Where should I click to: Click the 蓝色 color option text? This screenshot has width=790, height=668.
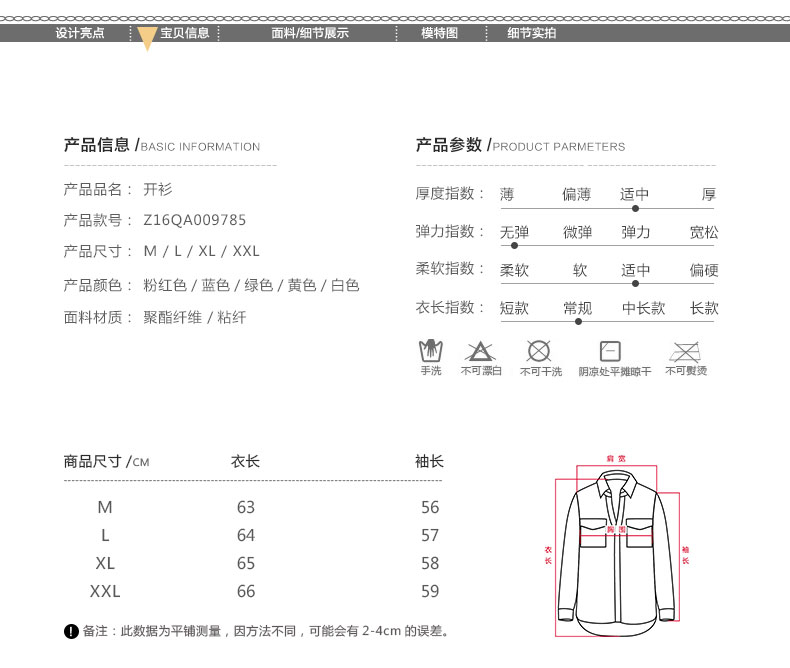[216, 286]
